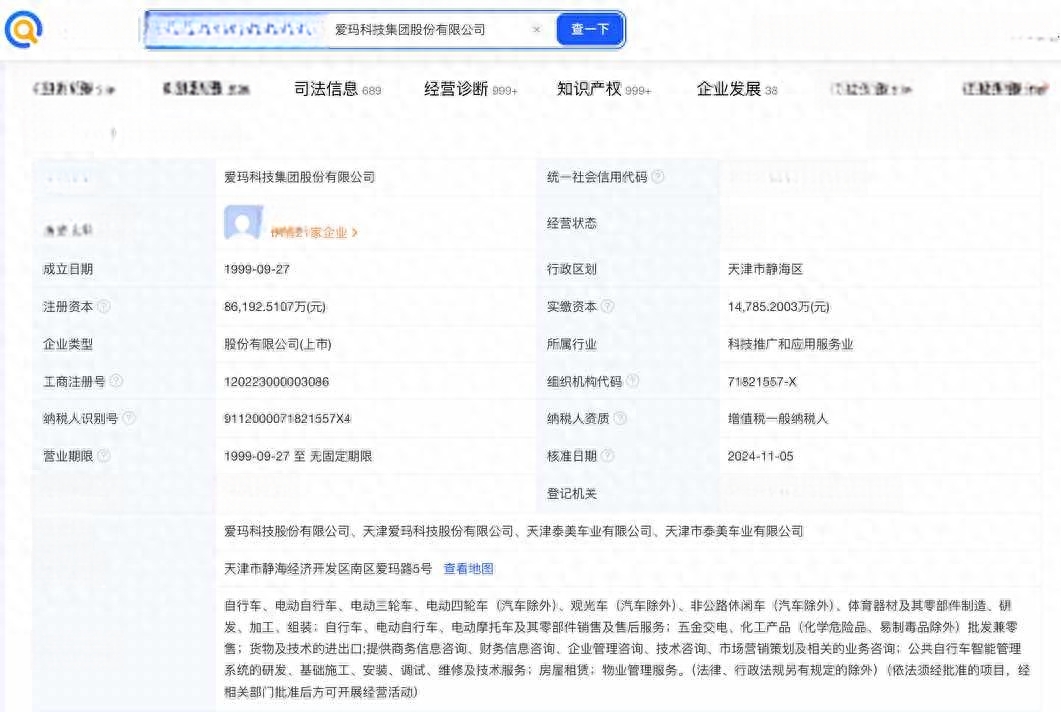Click the help icon beside 核准日期
The height and width of the screenshot is (712, 1061).
[x=608, y=455]
